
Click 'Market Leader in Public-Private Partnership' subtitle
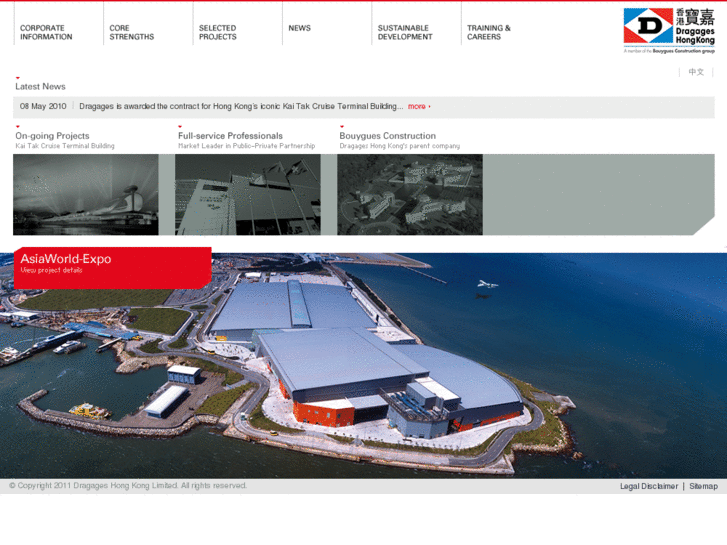pyautogui.click(x=247, y=146)
